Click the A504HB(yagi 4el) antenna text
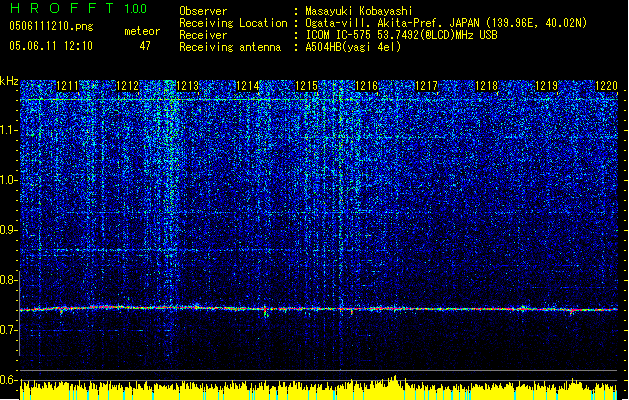The height and width of the screenshot is (400, 629). (x=353, y=47)
